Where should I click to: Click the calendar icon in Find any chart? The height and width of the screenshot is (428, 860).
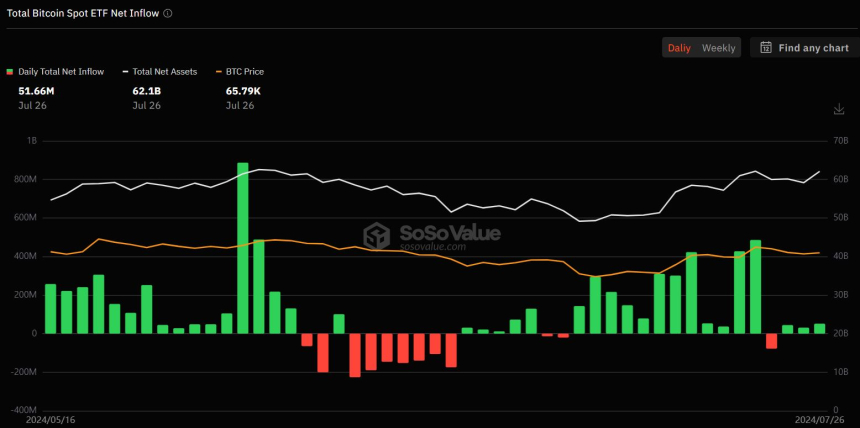pos(766,48)
